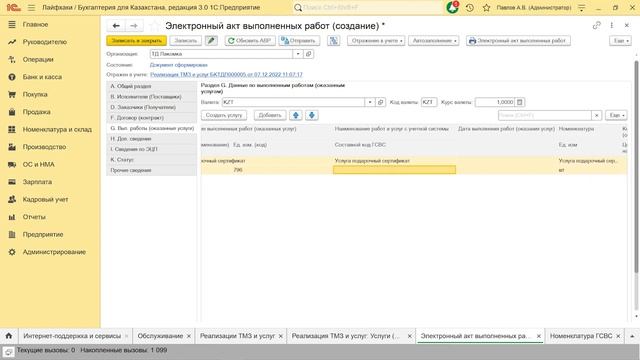Move row up with blue arrow
Viewport: 640px width, 360px height.
296,116
